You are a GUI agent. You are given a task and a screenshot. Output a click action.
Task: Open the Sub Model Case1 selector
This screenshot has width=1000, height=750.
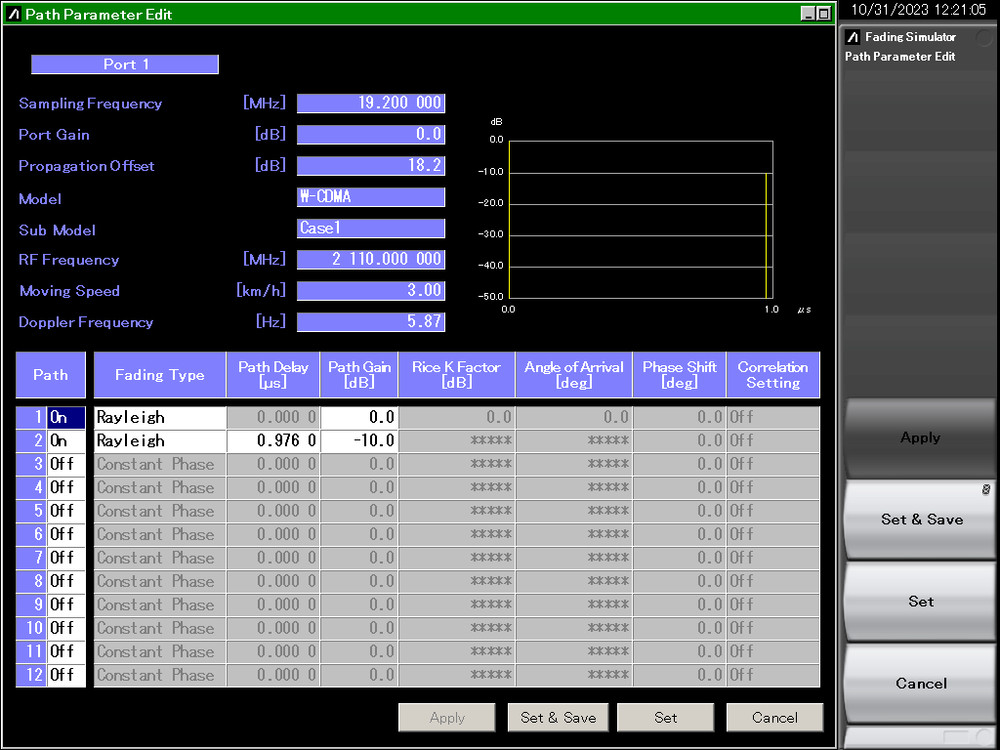click(371, 228)
